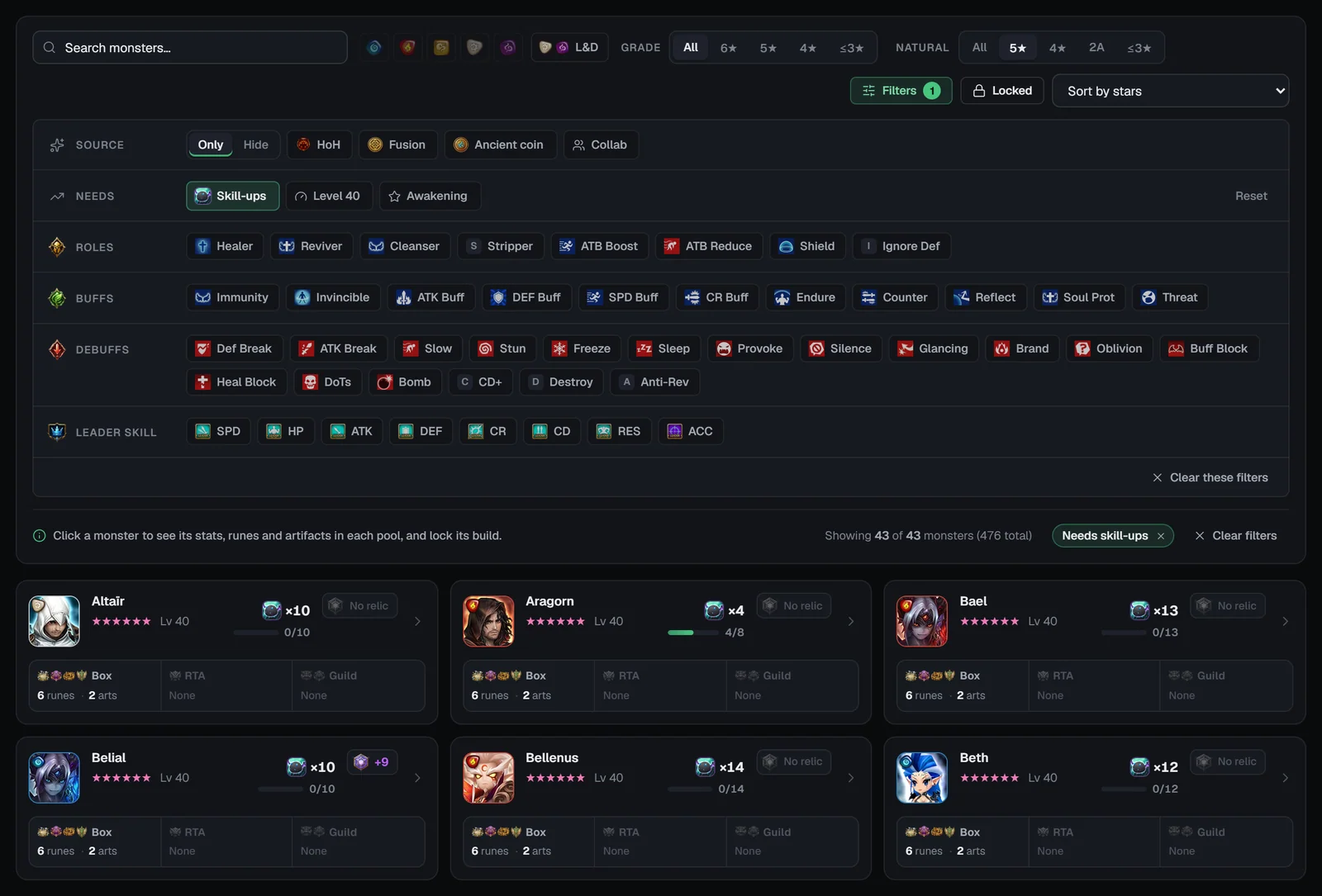This screenshot has height=896, width=1322.
Task: Toggle the Immunity buff filter
Action: 233,297
